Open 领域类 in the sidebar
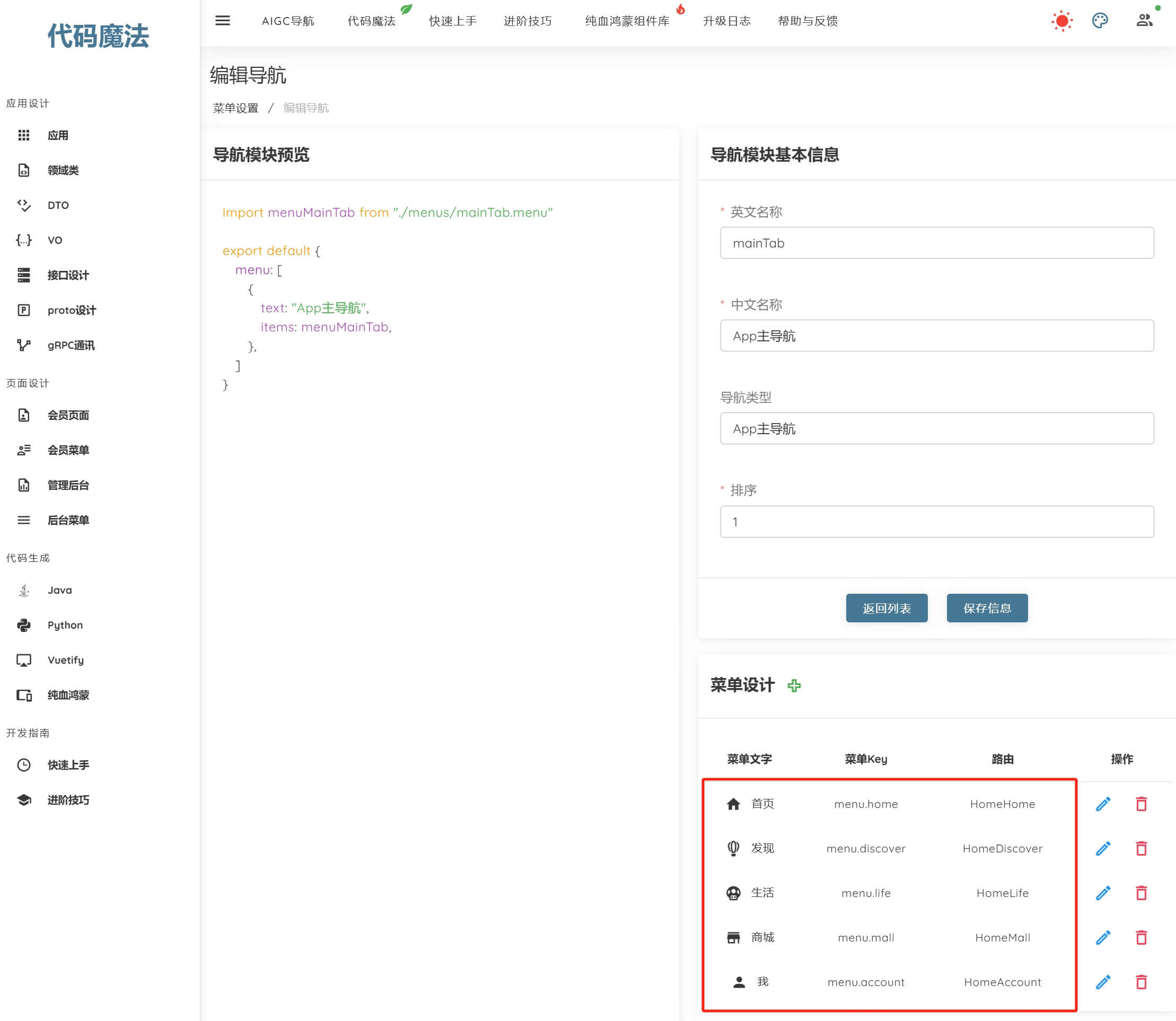The image size is (1176, 1021). click(x=63, y=170)
